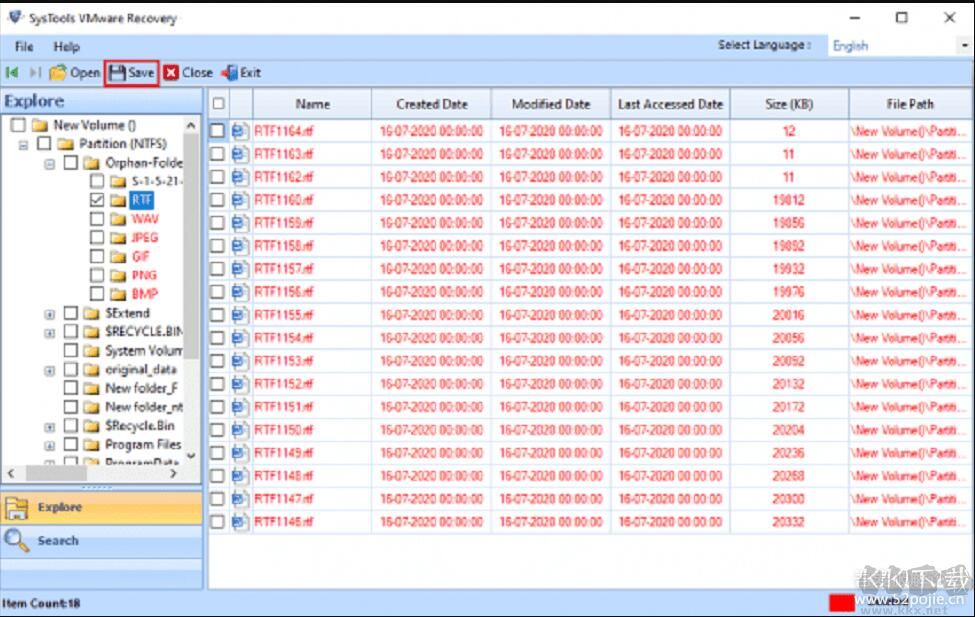Viewport: 975px width, 617px height.
Task: Uncheck the RTF folder checkbox
Action: coord(97,200)
